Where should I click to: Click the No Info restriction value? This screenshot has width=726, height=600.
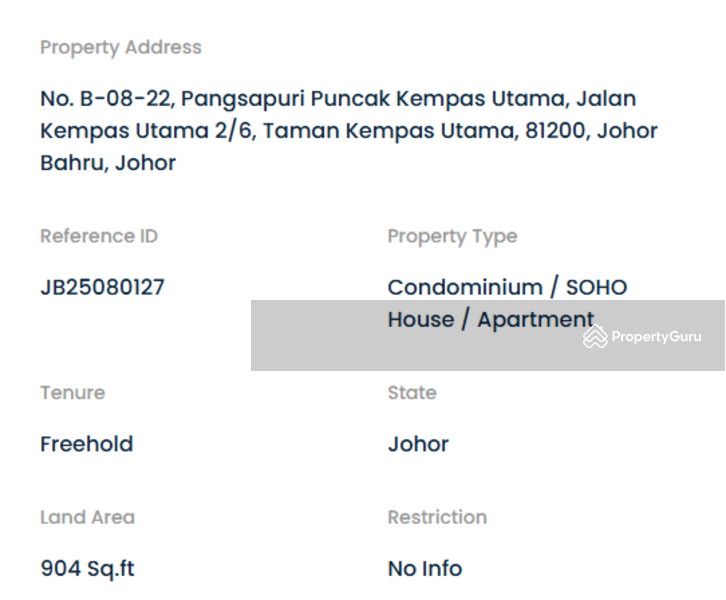[x=425, y=569]
